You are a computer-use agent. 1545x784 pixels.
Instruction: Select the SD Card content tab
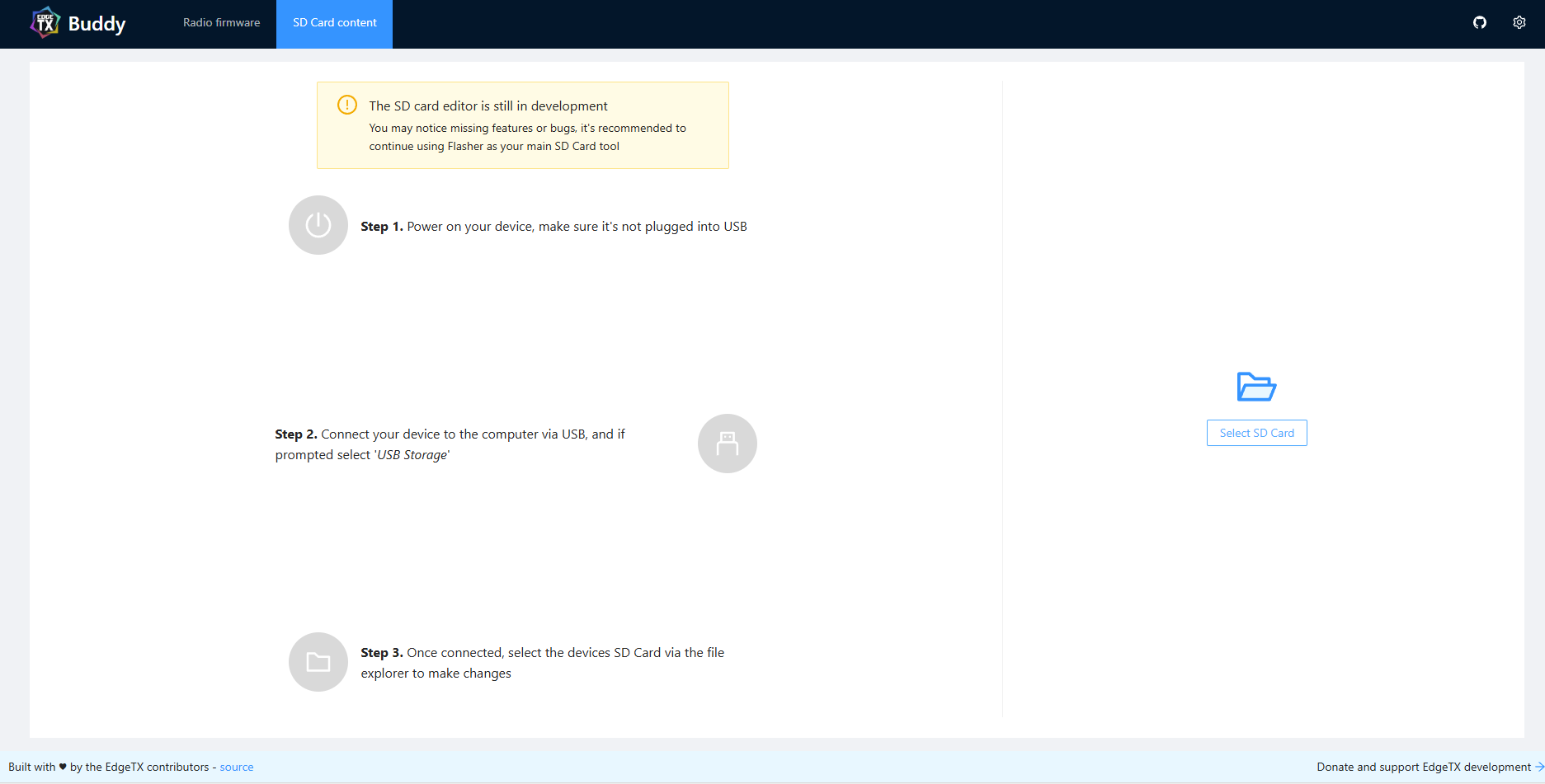334,22
